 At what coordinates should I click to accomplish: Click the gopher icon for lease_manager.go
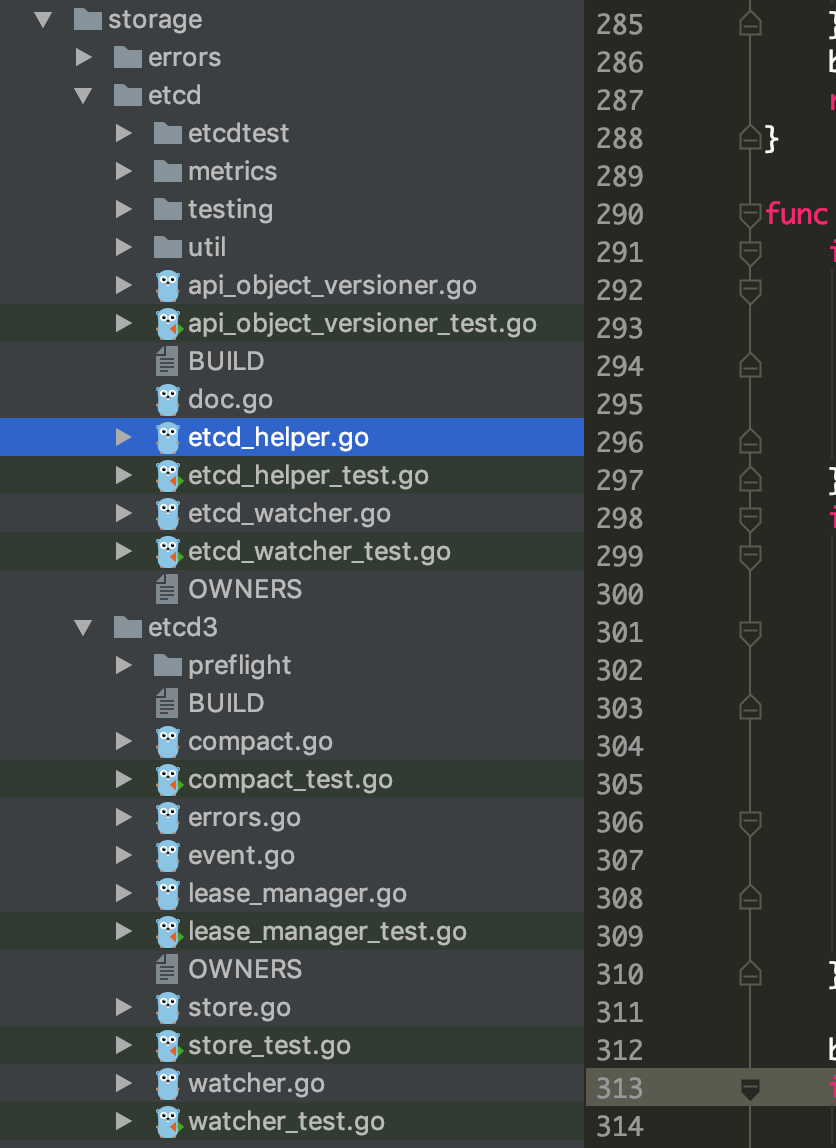[x=168, y=893]
